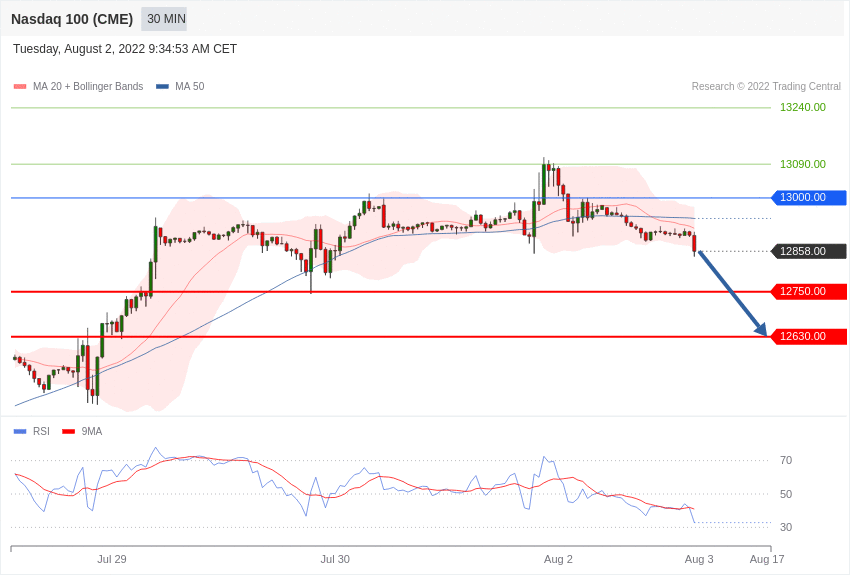Screen dimensions: 850x576
Task: Click the RSI 70 level label
Action: (x=786, y=461)
